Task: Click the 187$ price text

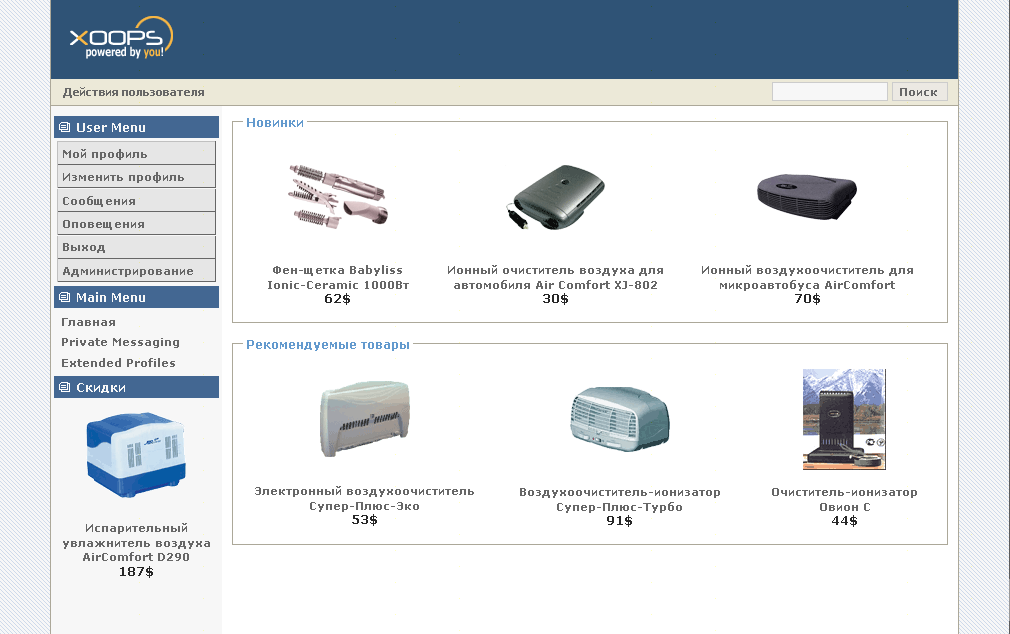Action: coord(136,571)
